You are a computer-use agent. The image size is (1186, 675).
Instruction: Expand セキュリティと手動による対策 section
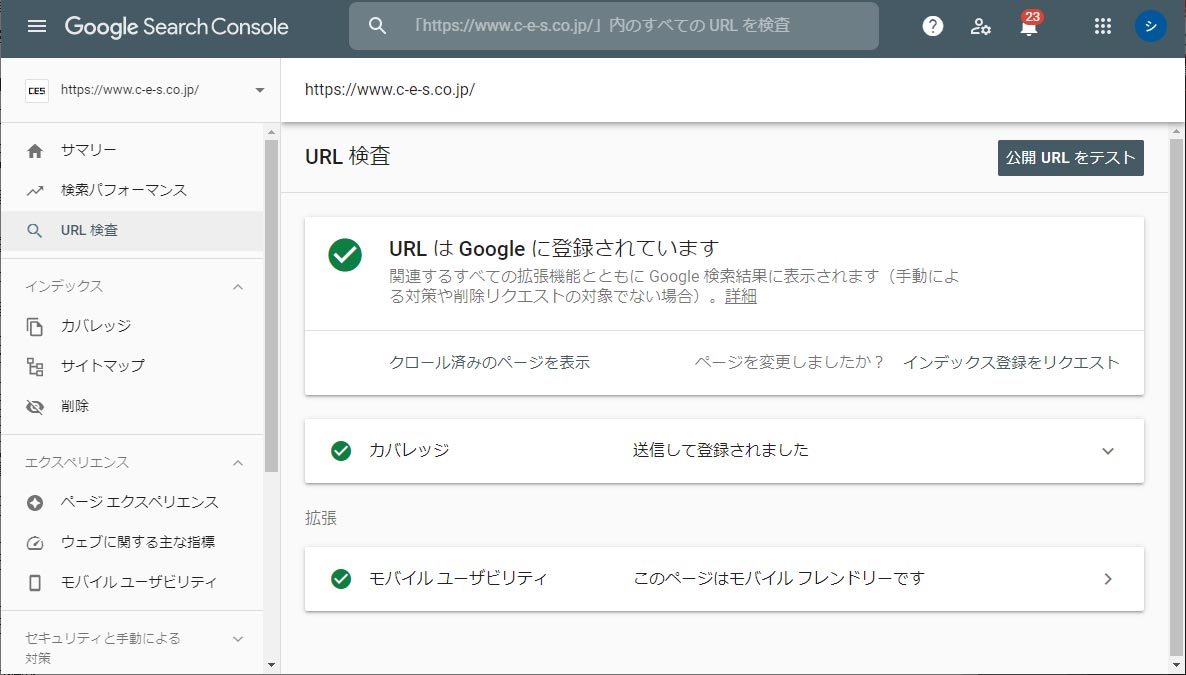click(x=238, y=639)
